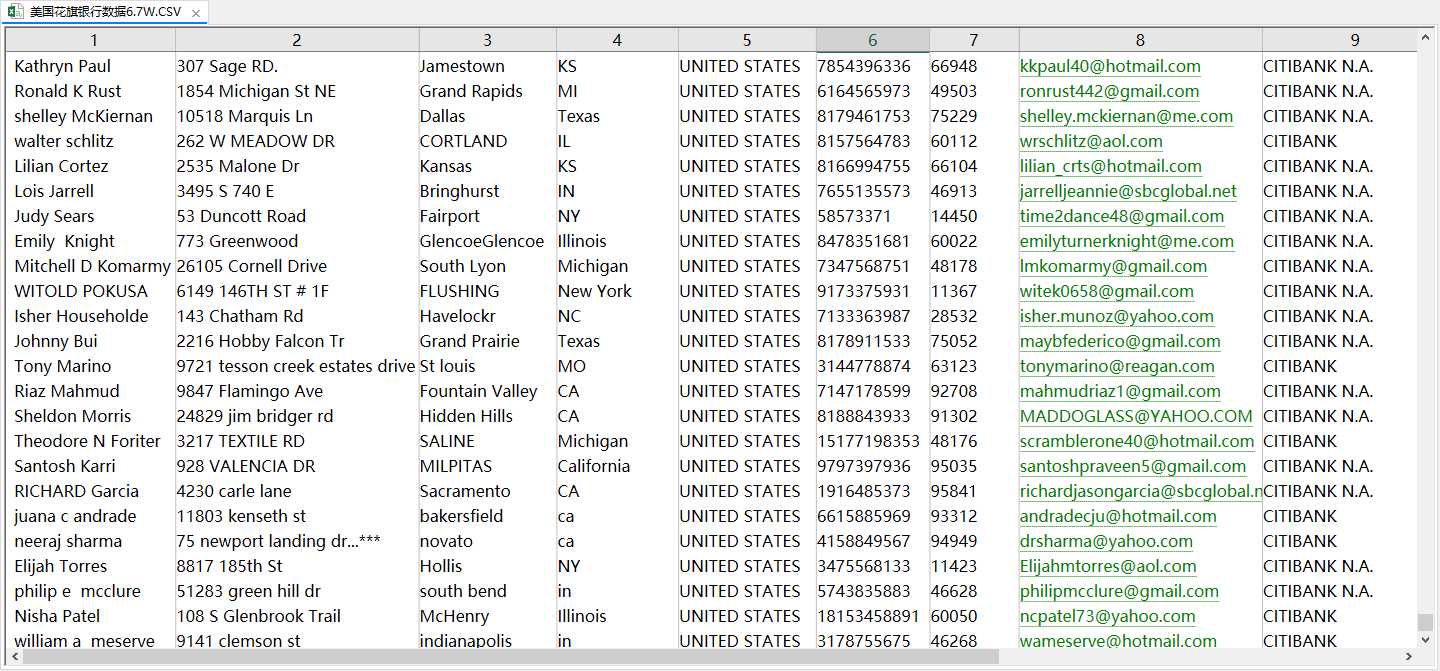Viewport: 1440px width, 671px height.
Task: Open email link shelley.mckiernan@me.com
Action: pos(1126,116)
